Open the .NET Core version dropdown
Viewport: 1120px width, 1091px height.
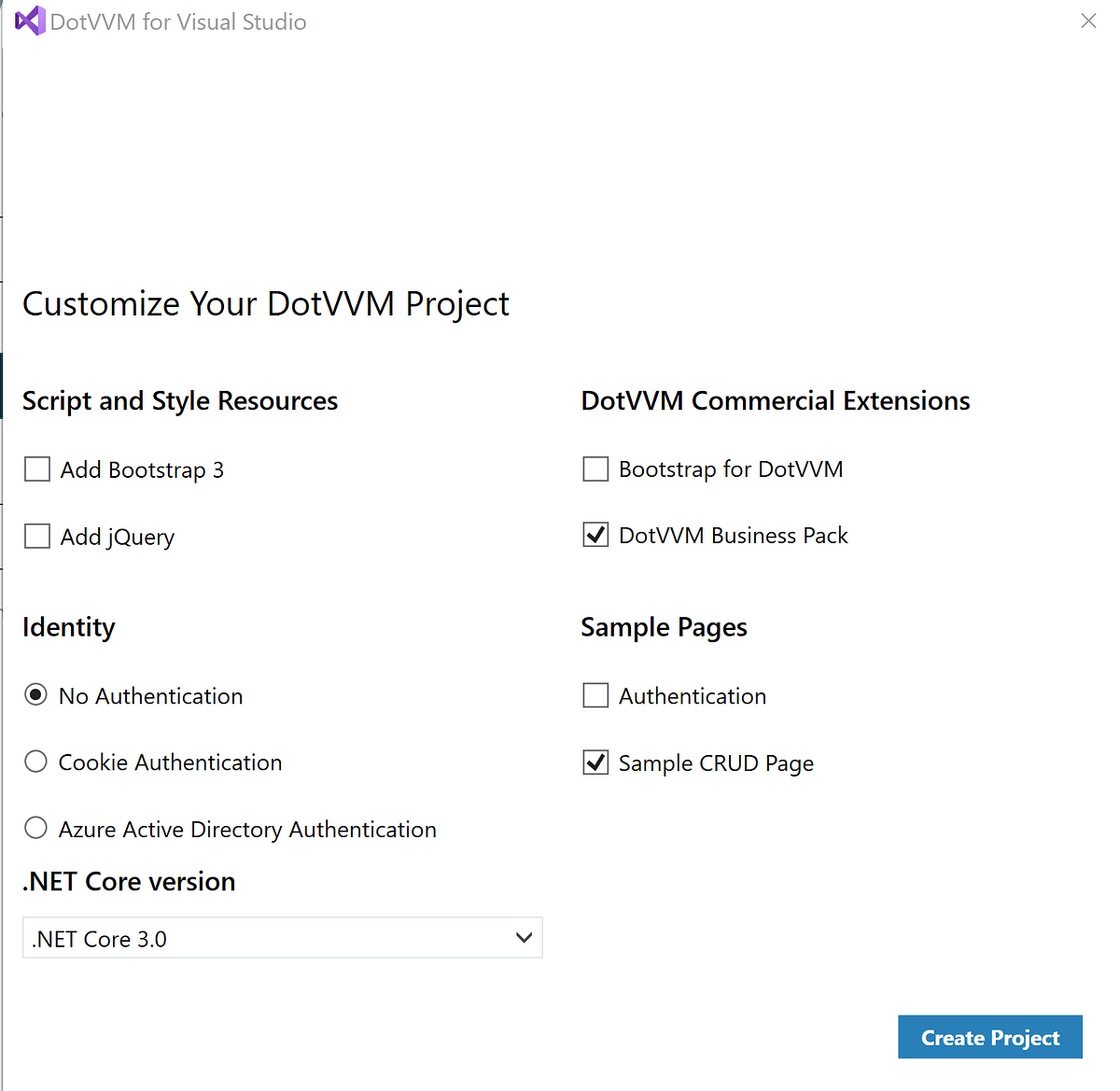point(282,937)
